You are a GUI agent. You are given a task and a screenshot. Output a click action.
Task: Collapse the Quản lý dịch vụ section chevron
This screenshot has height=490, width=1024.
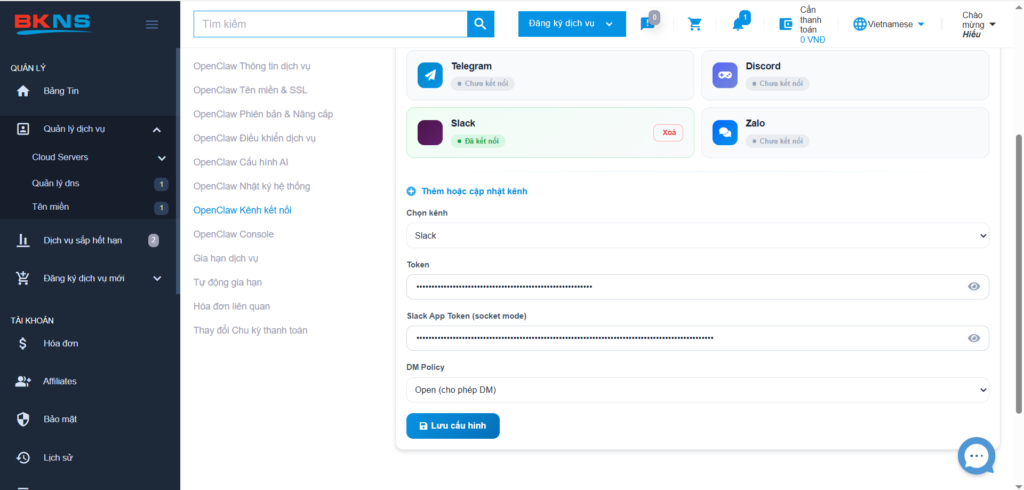157,130
